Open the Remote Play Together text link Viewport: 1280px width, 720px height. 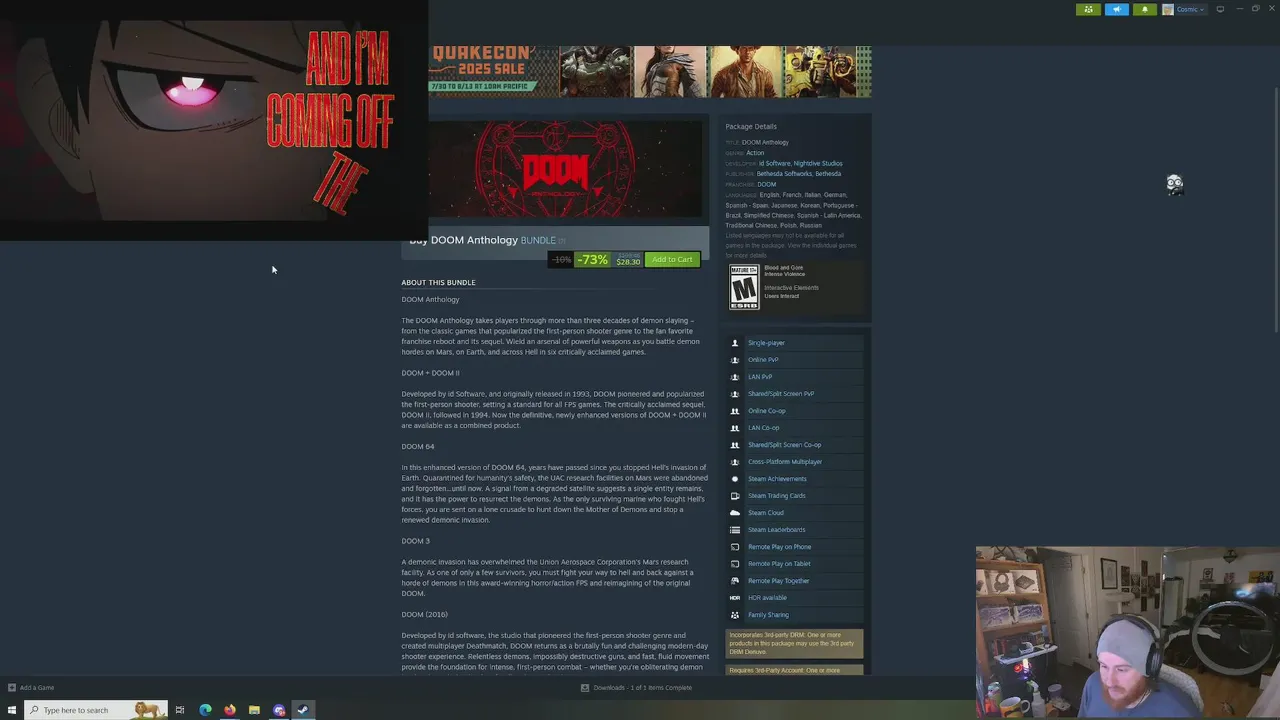coord(779,581)
